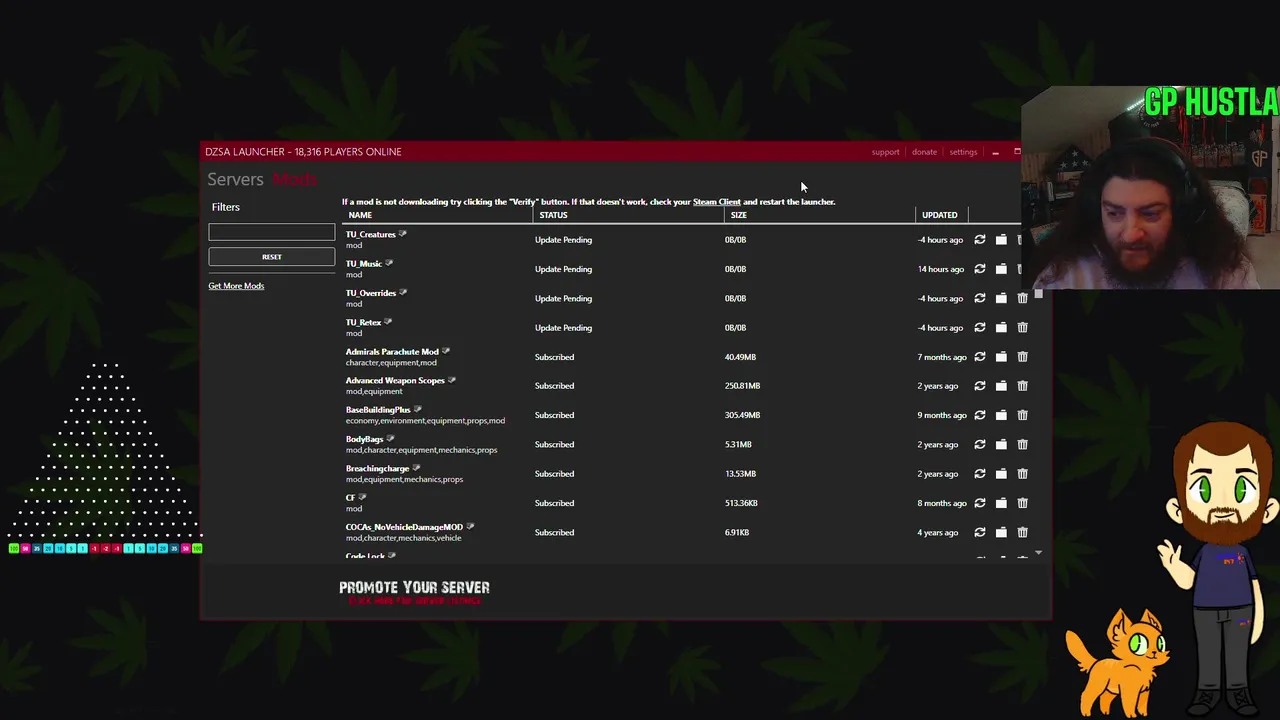Open folder for BaseBuildingPlus mod

[1001, 415]
